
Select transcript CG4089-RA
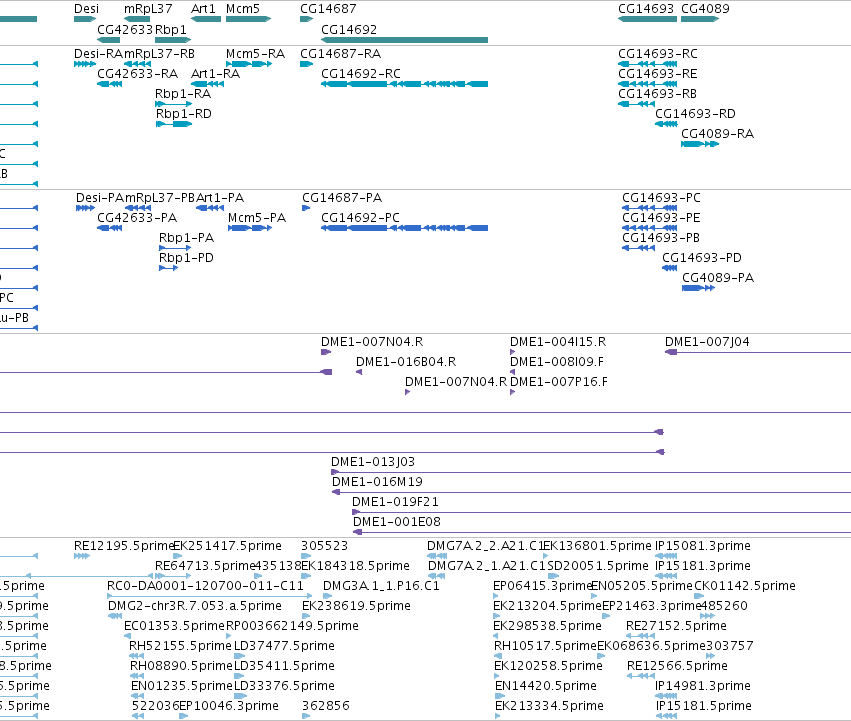click(700, 144)
